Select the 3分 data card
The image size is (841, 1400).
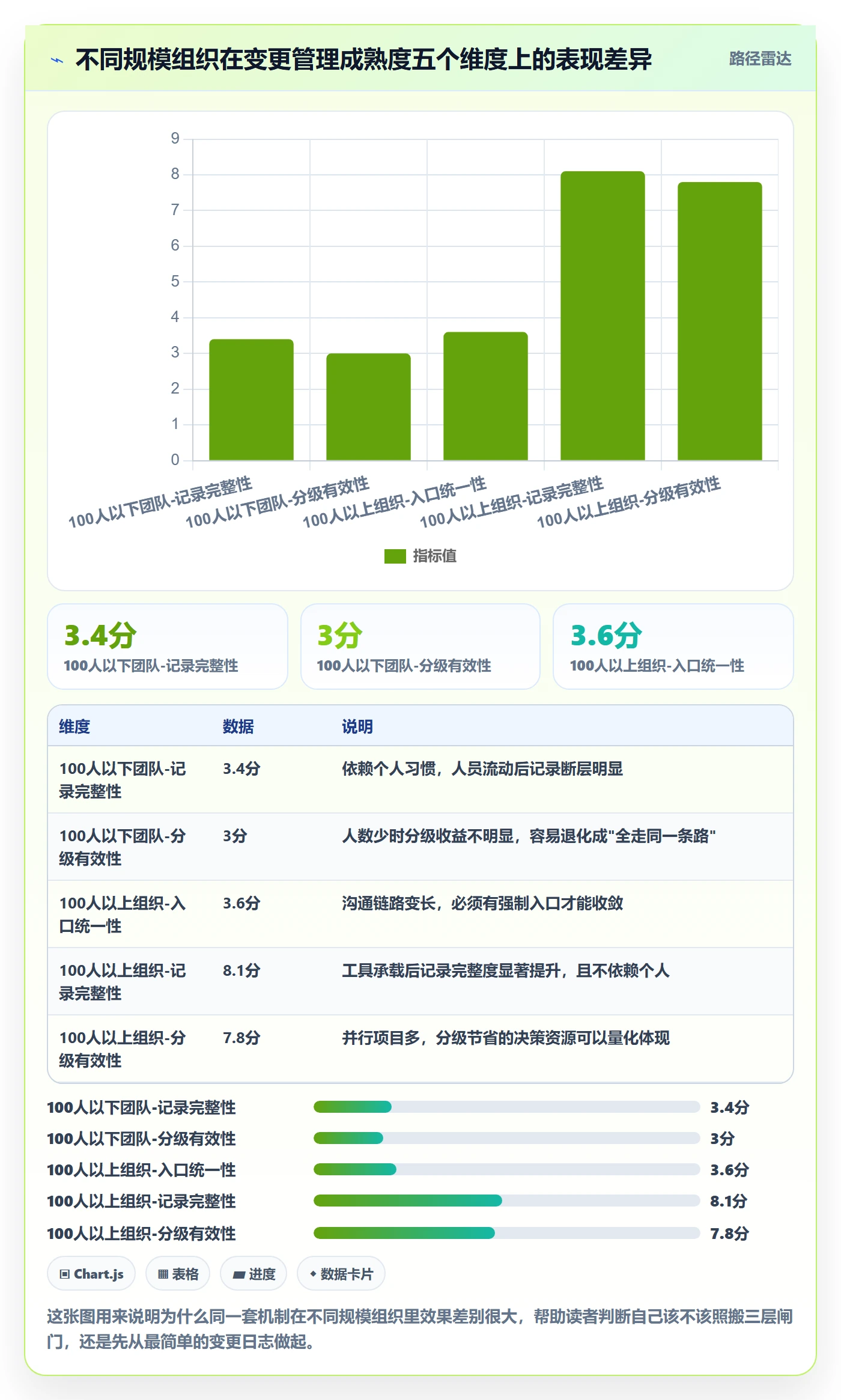coord(421,647)
